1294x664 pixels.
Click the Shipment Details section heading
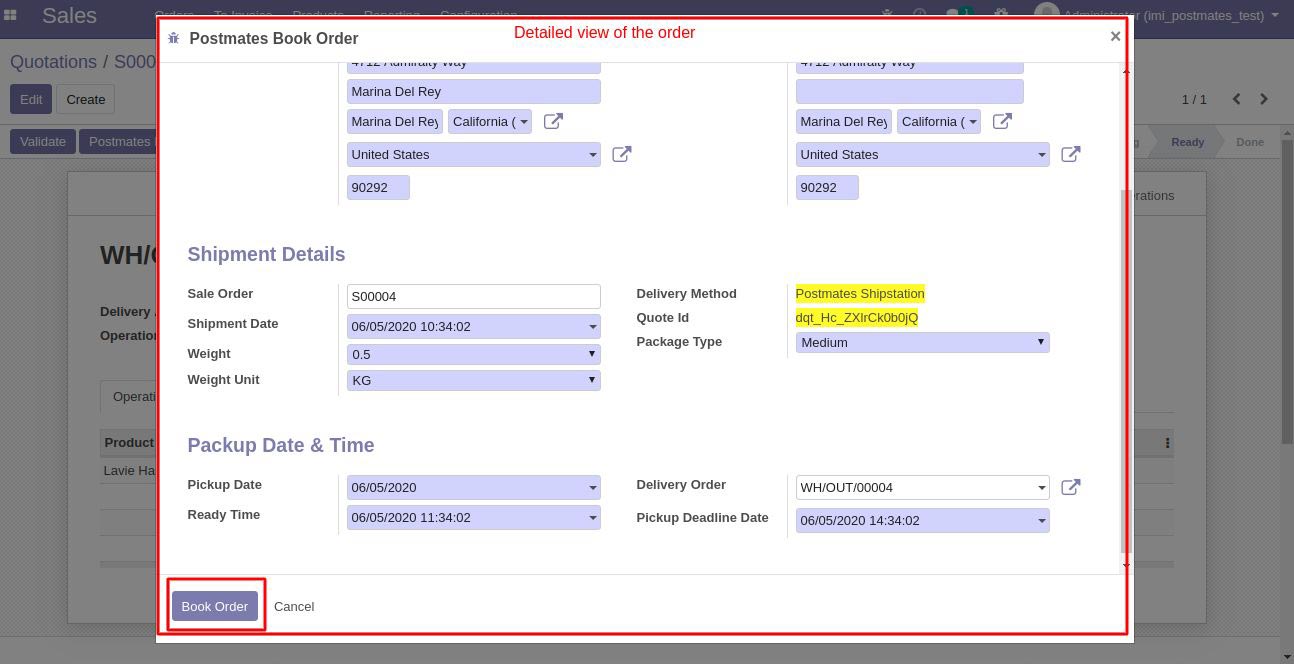[266, 254]
